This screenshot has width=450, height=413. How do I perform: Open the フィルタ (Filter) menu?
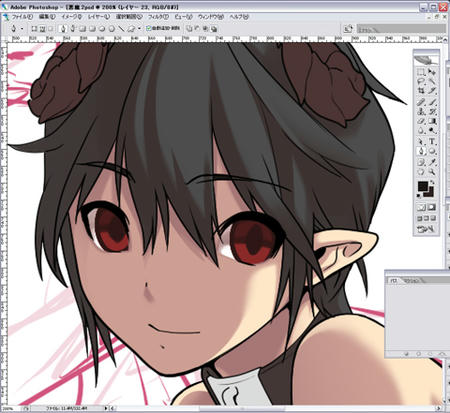click(158, 17)
